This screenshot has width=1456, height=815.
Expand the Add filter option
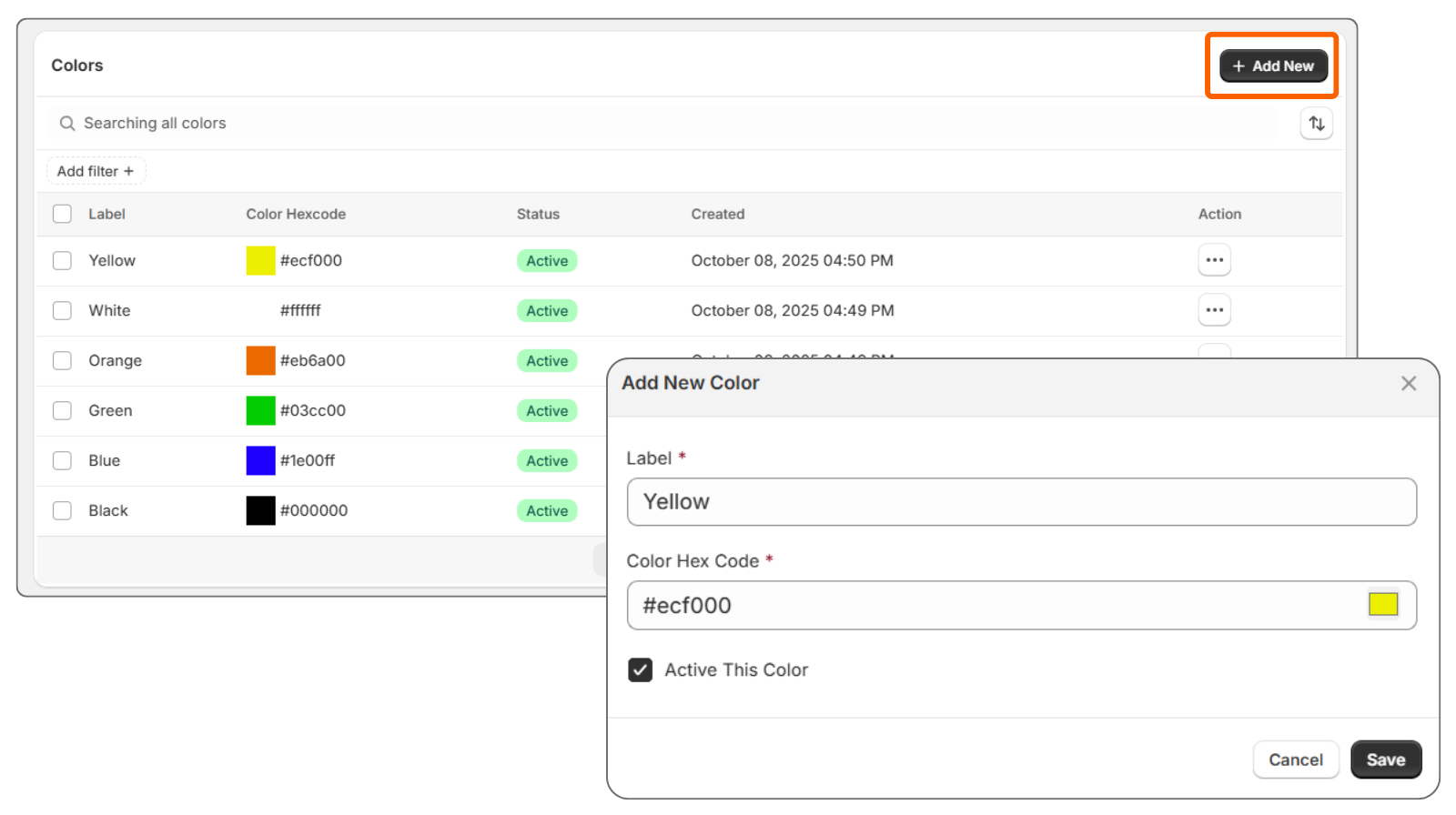coord(96,171)
